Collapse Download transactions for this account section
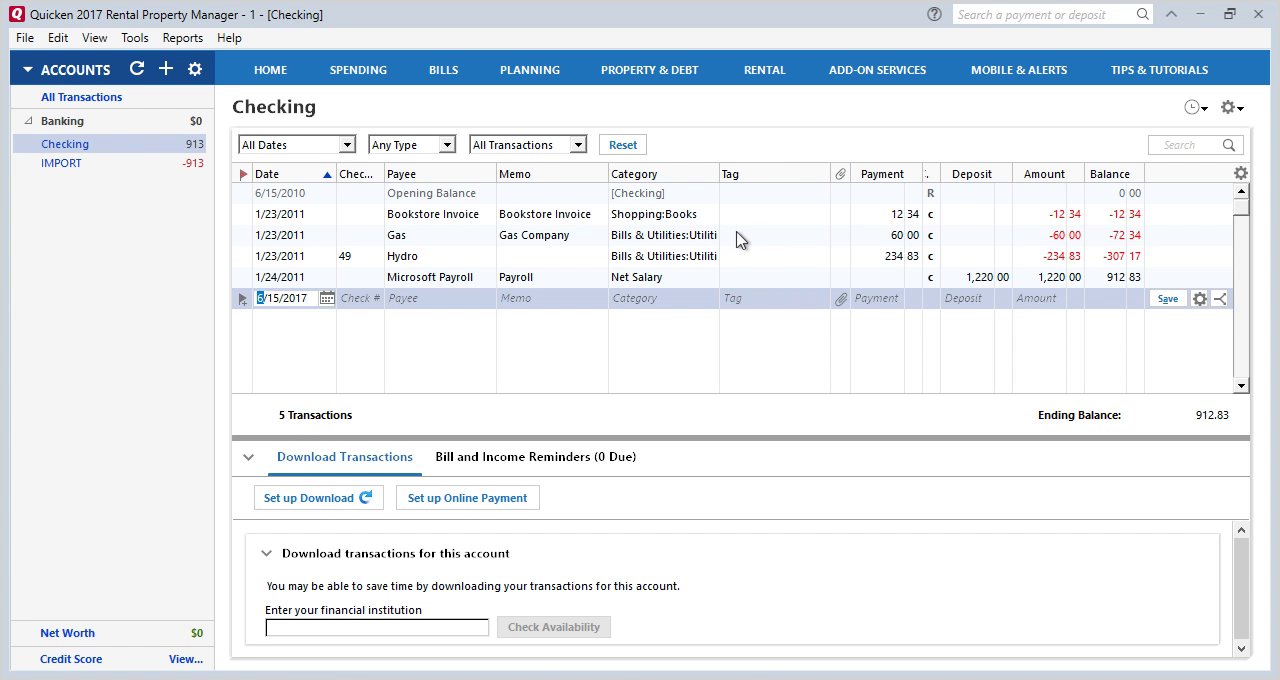This screenshot has height=680, width=1280. point(266,553)
